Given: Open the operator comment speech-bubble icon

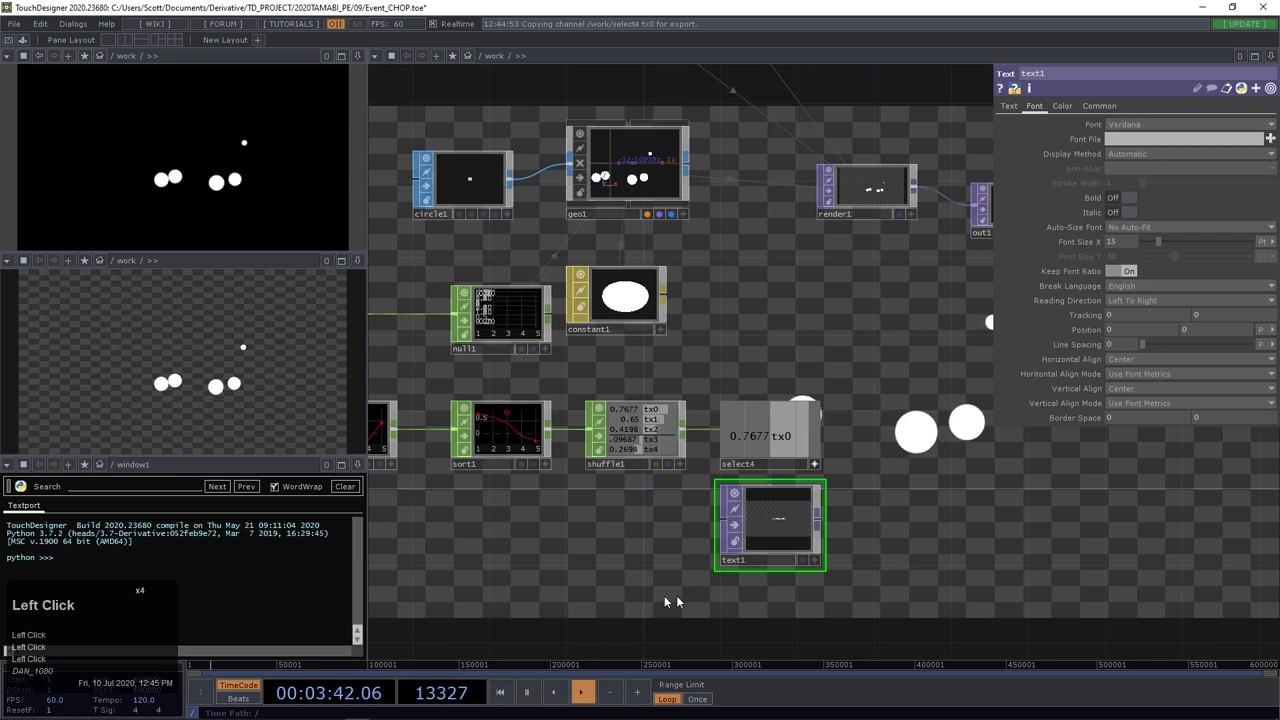Looking at the screenshot, I should 1212,89.
